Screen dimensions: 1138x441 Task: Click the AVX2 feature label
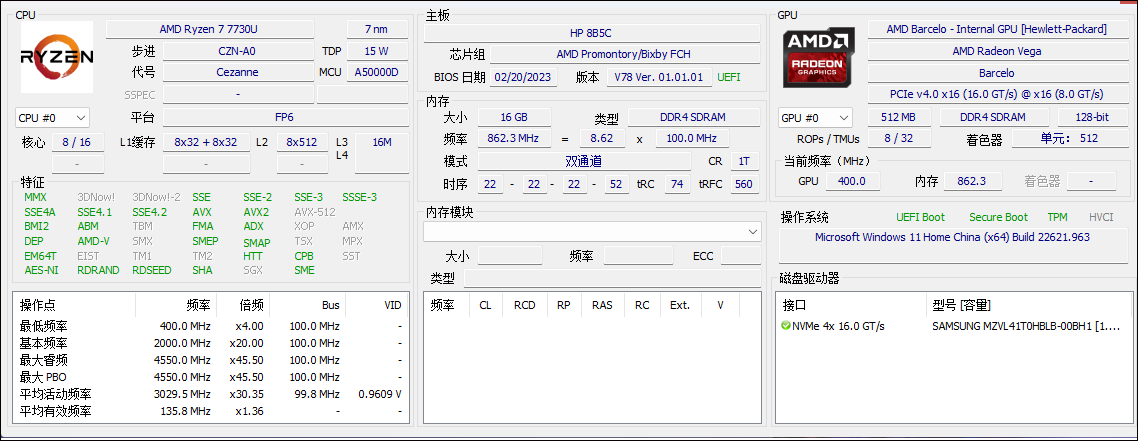256,213
